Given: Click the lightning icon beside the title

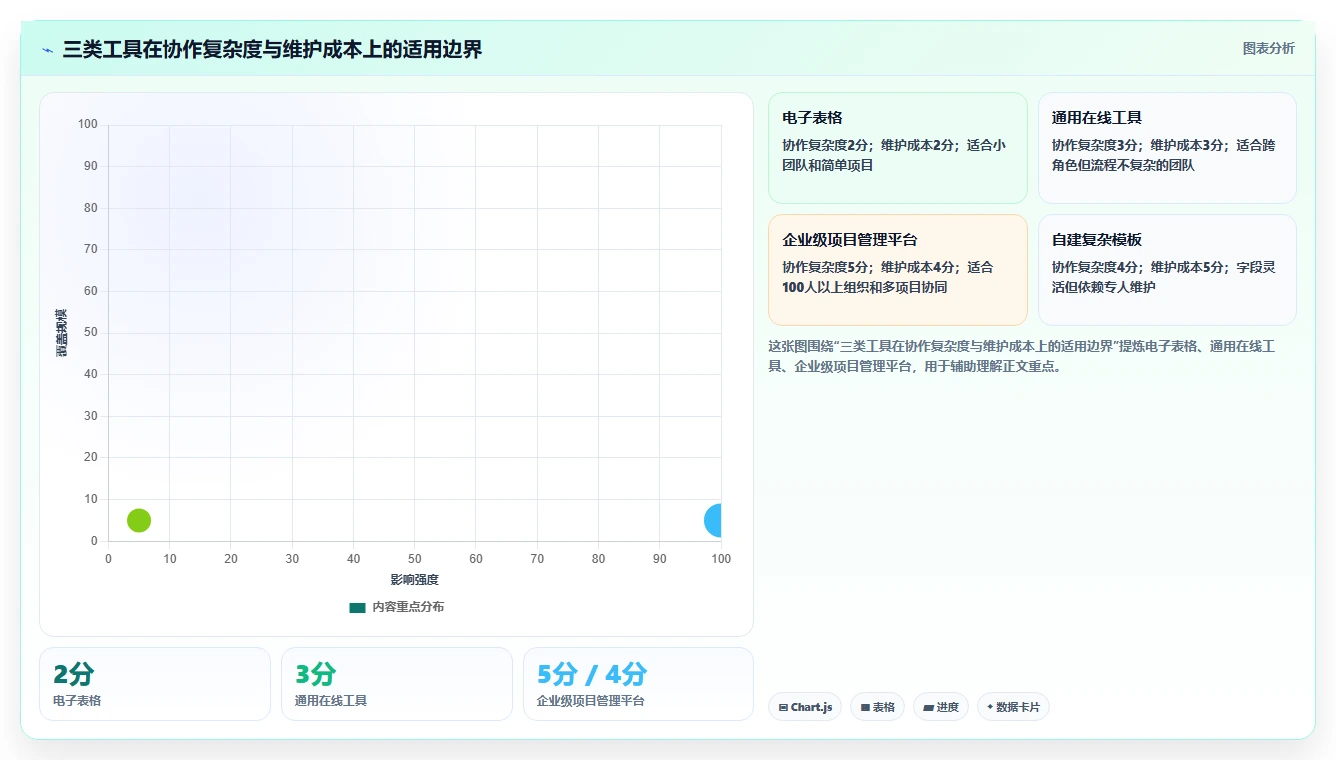Looking at the screenshot, I should pos(48,50).
